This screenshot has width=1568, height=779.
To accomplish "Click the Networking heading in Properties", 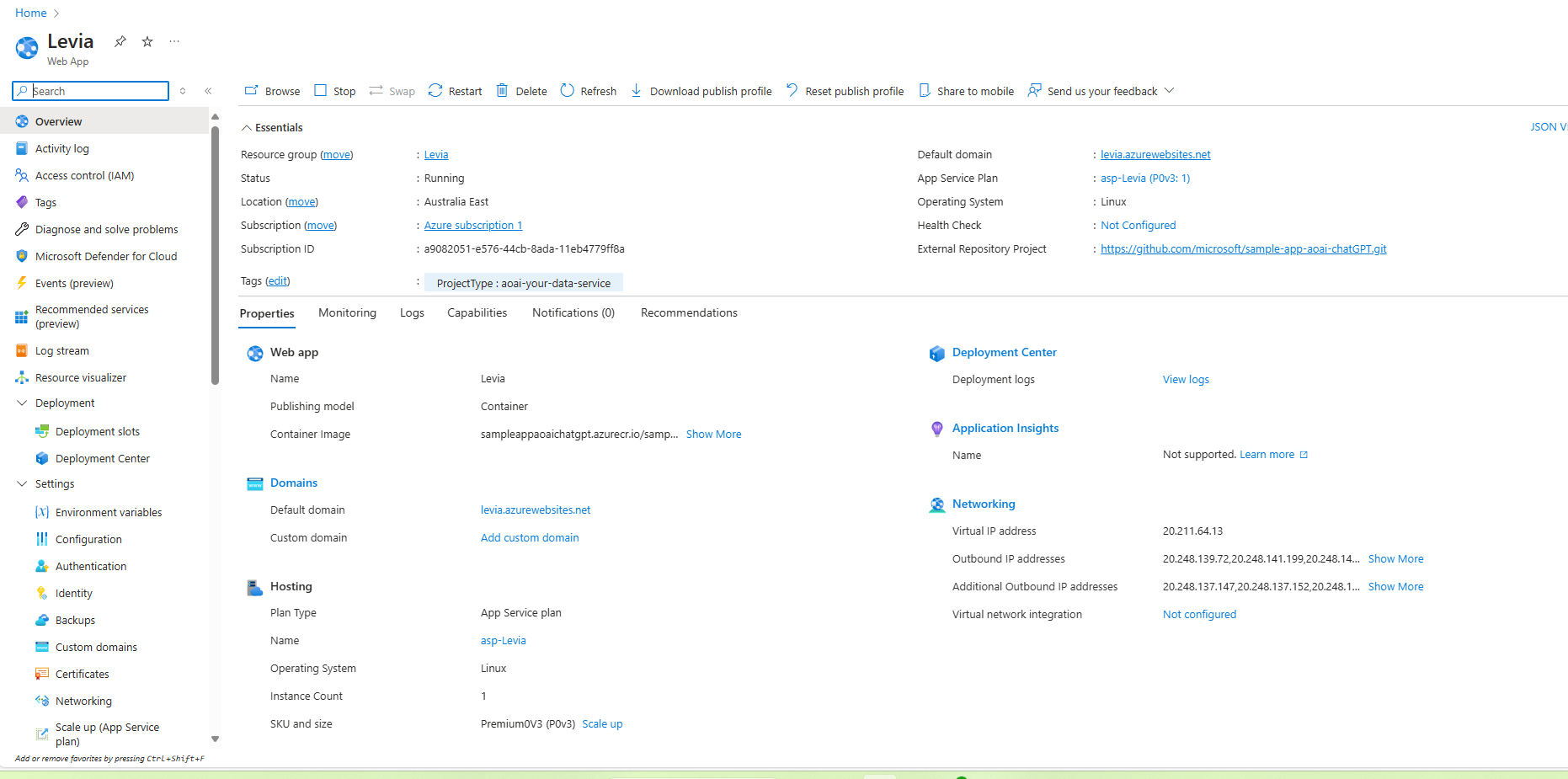I will click(984, 504).
